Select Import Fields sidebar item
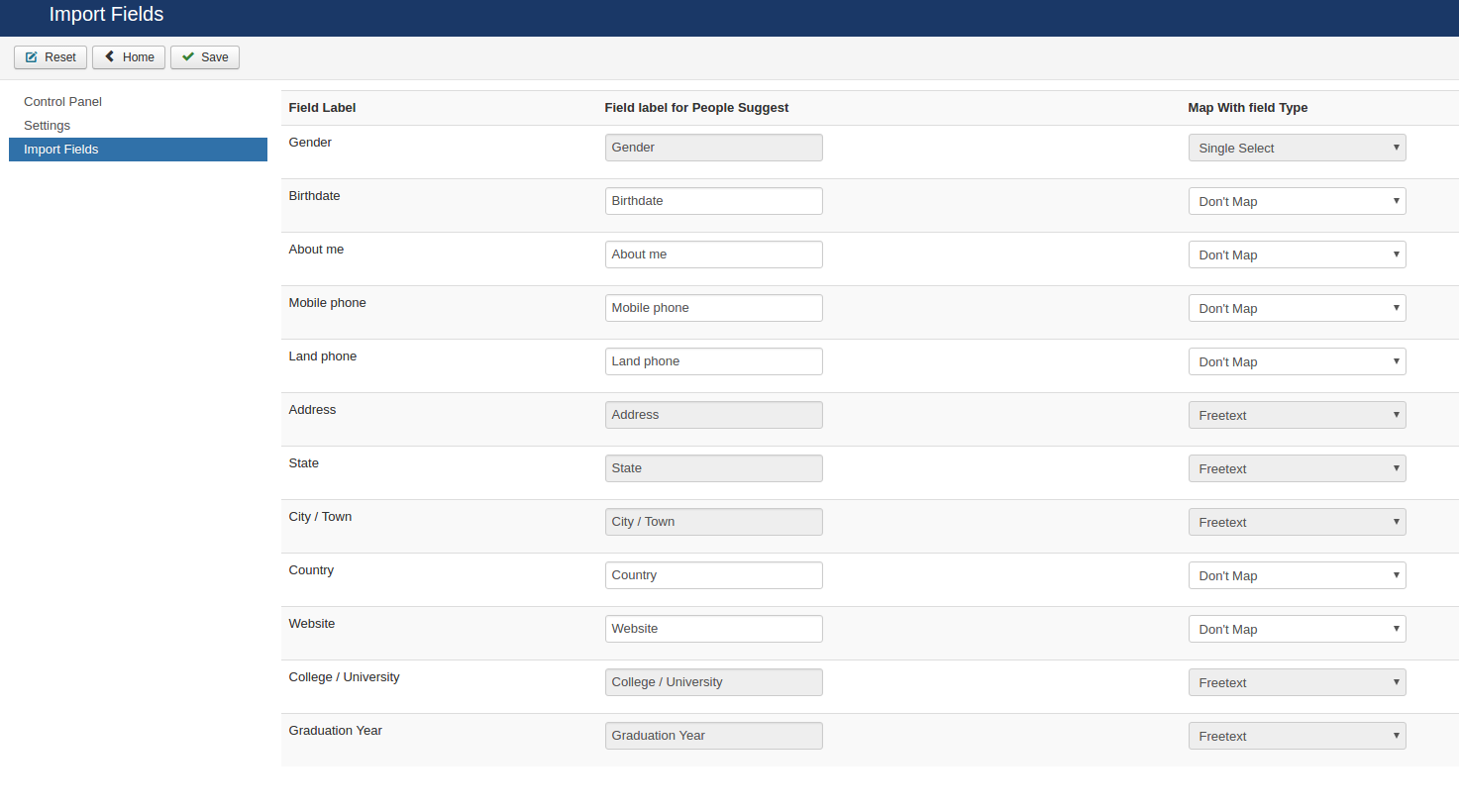Viewport: 1459px width, 812px height. coord(60,150)
